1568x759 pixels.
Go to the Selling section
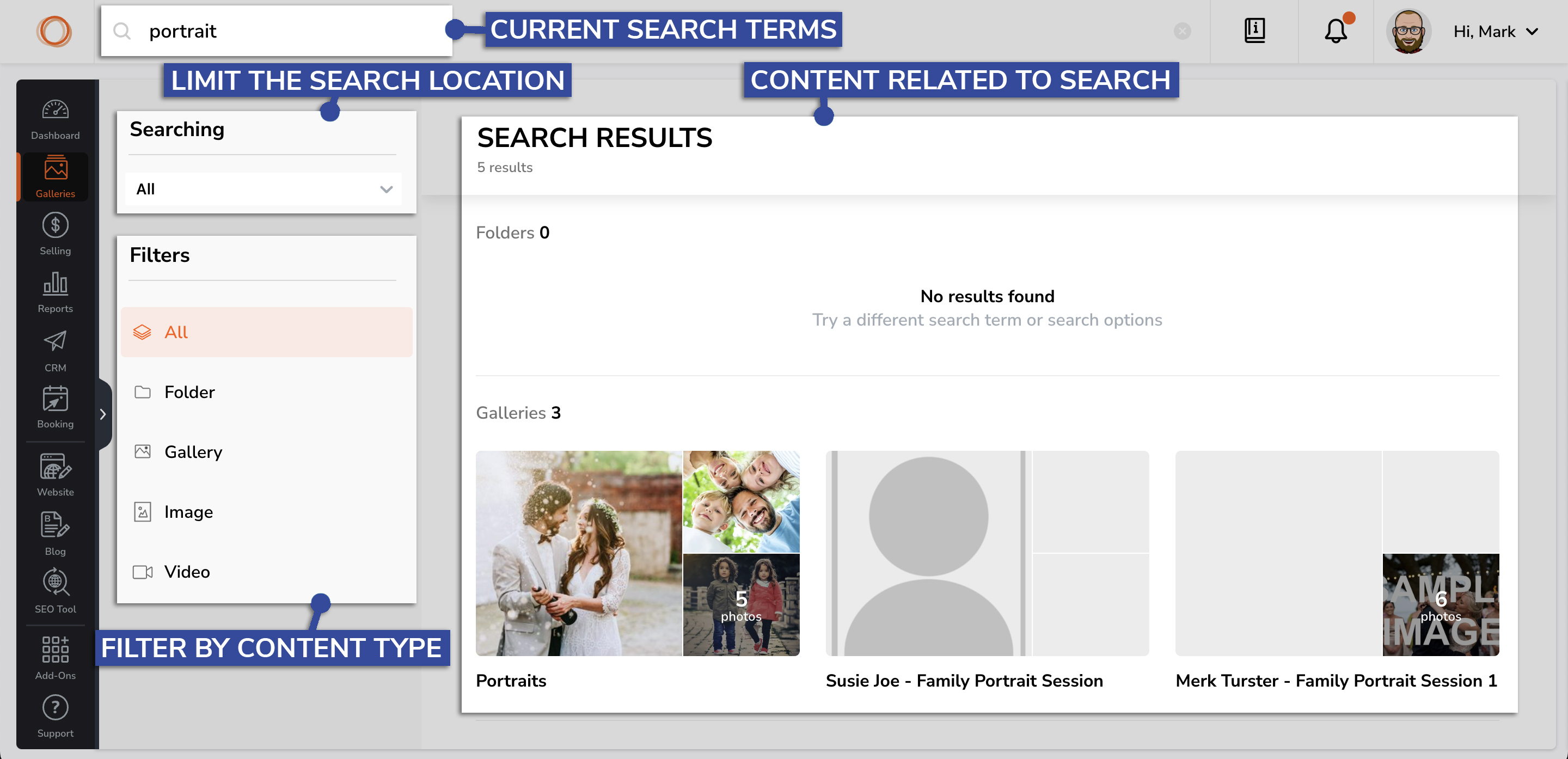coord(56,234)
